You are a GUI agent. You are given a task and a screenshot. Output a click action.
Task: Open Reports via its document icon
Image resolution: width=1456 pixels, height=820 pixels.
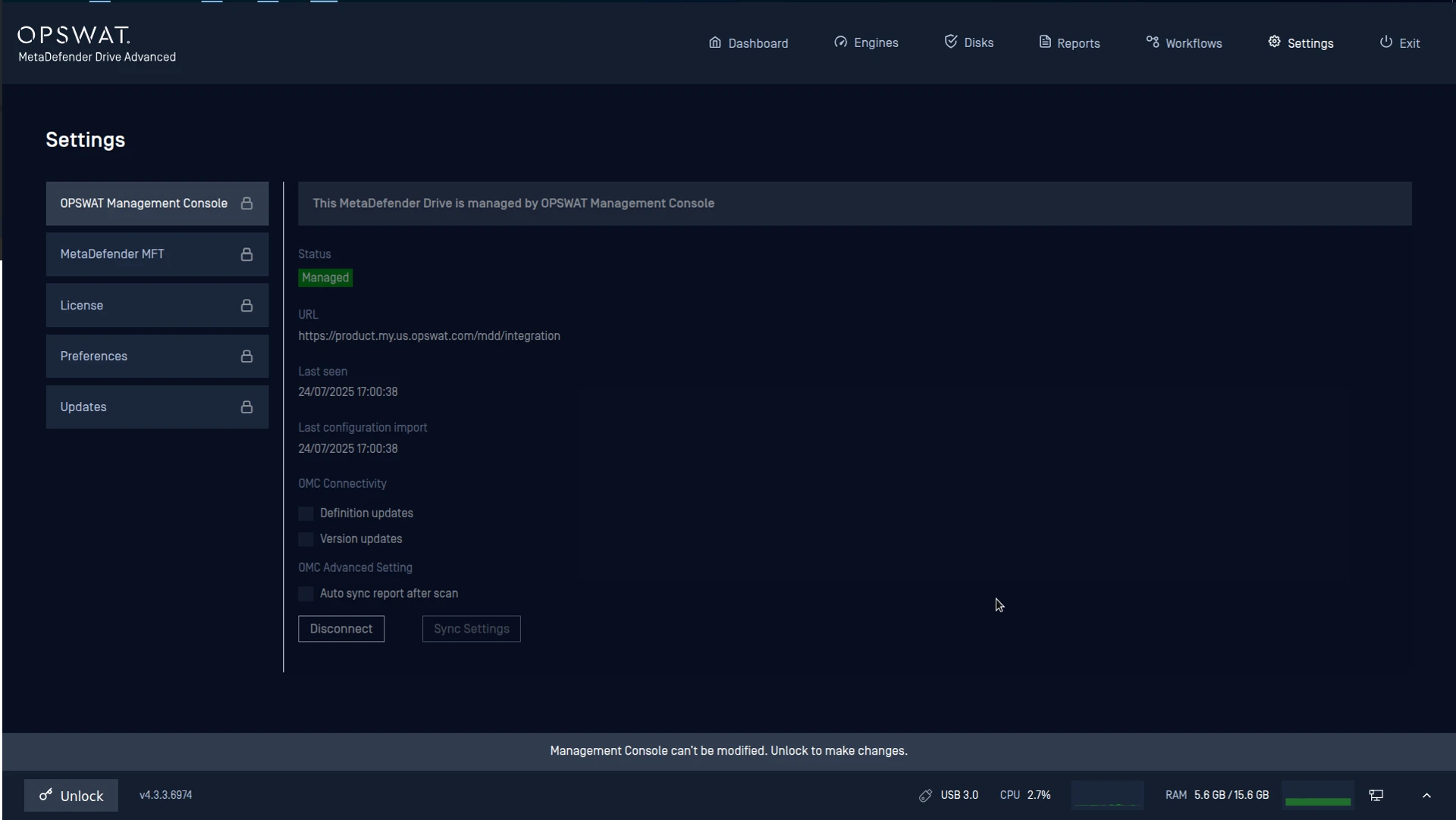tap(1044, 42)
